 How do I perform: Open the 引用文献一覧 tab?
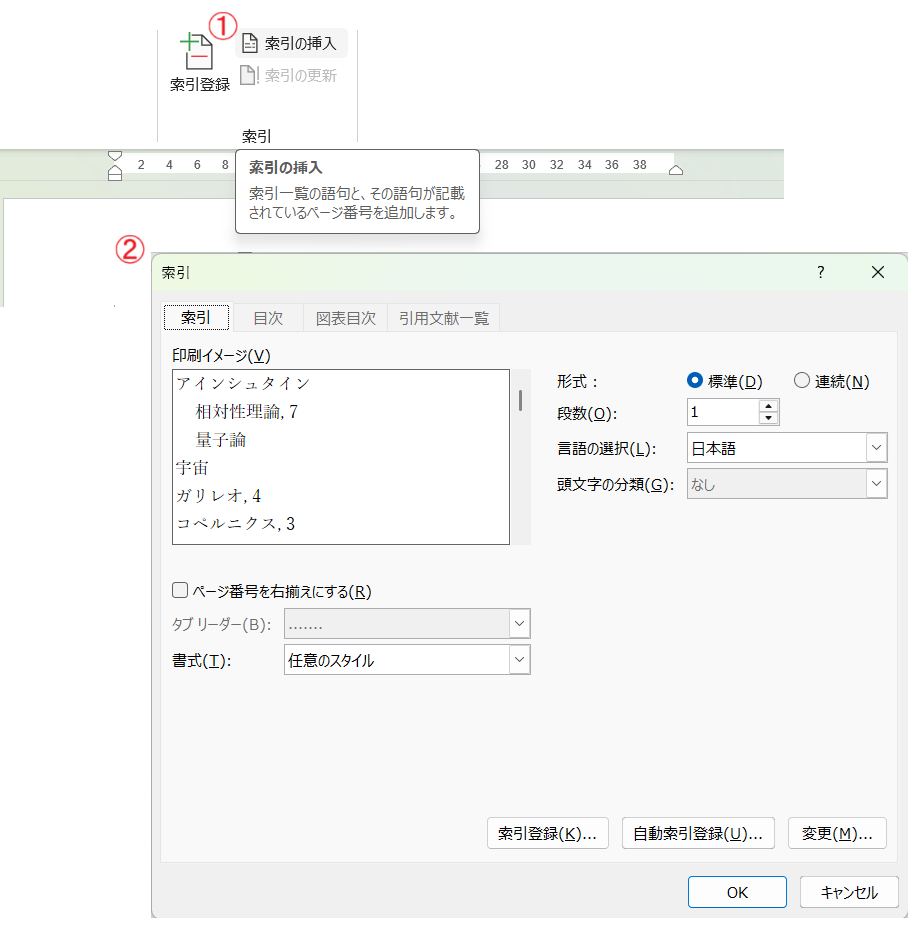point(444,318)
